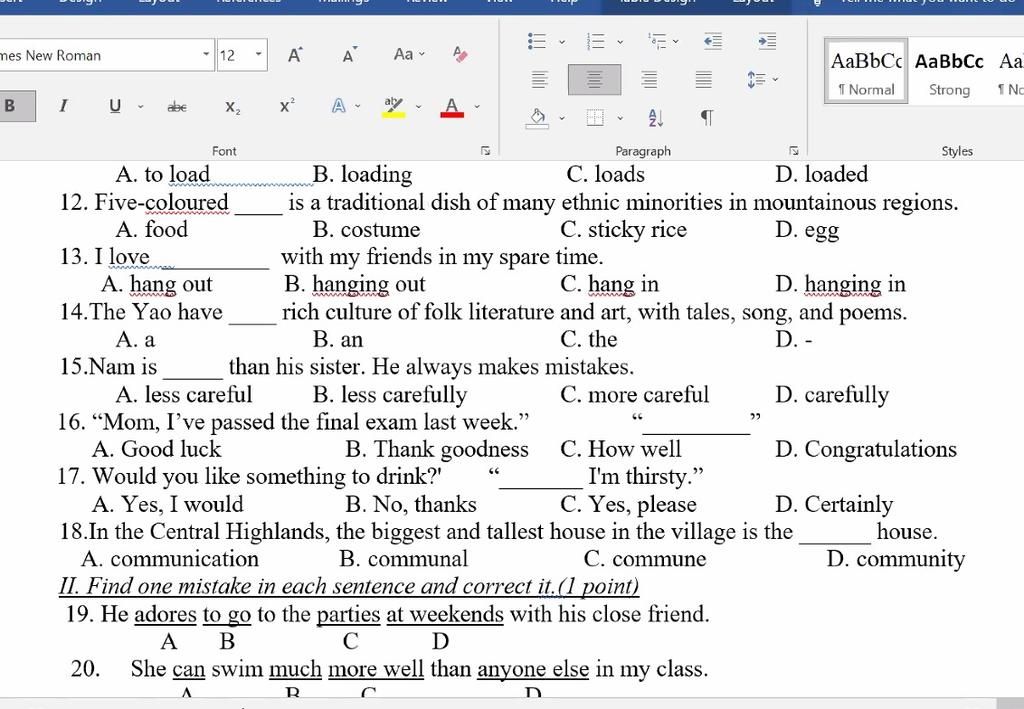Image resolution: width=1024 pixels, height=709 pixels.
Task: Click the underlined word 'adores' in sentence 19
Action: tap(165, 614)
